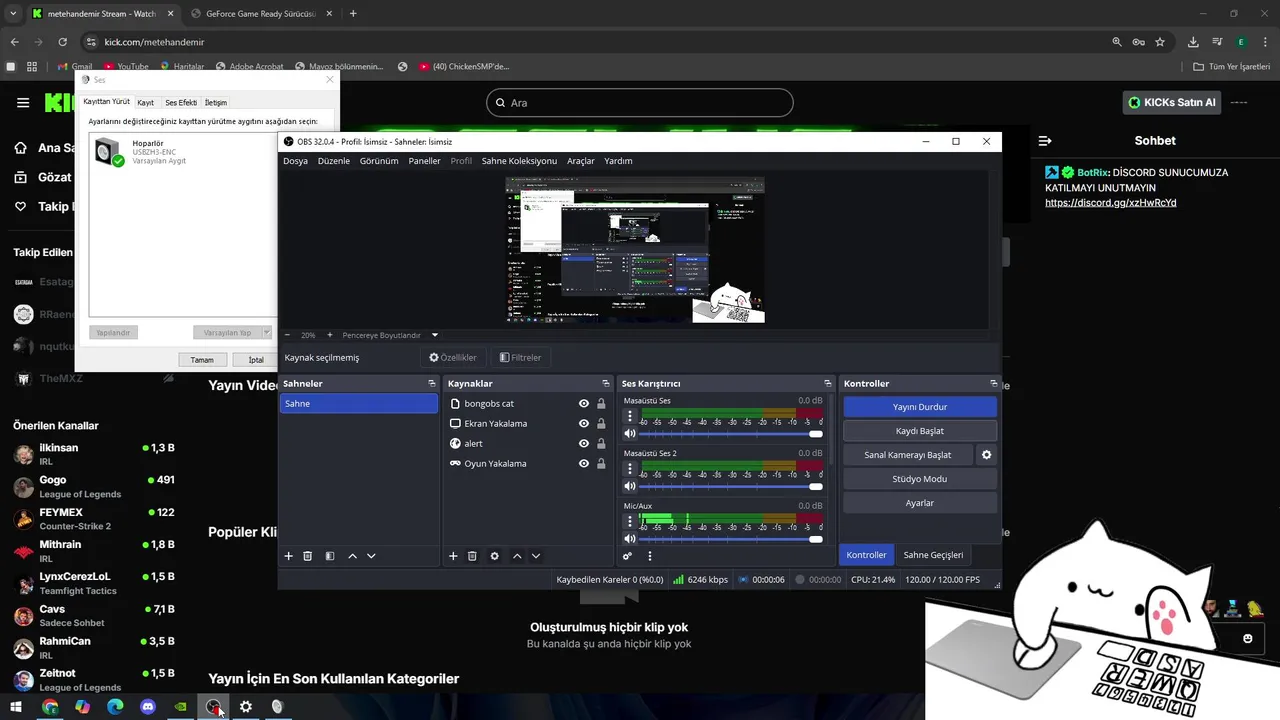1280x720 pixels.
Task: Toggle visibility of alert source
Action: 584,444
